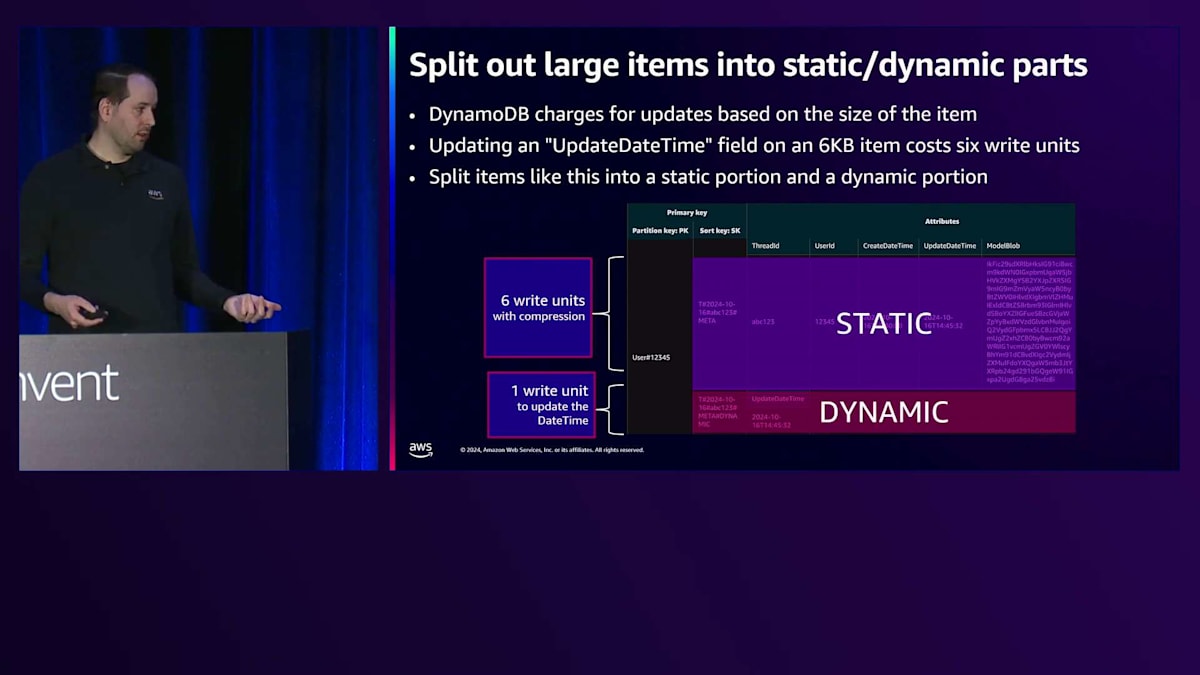The height and width of the screenshot is (675, 1200).
Task: Click the "User#12345" partition key cell
Action: 651,357
